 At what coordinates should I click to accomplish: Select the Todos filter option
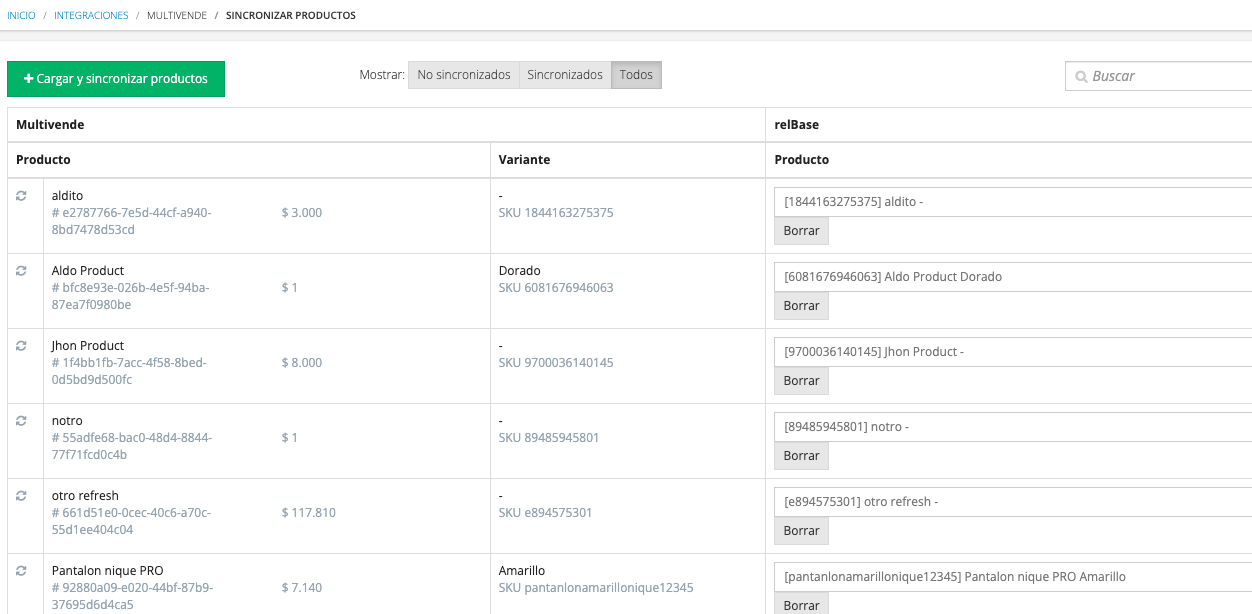pos(636,75)
